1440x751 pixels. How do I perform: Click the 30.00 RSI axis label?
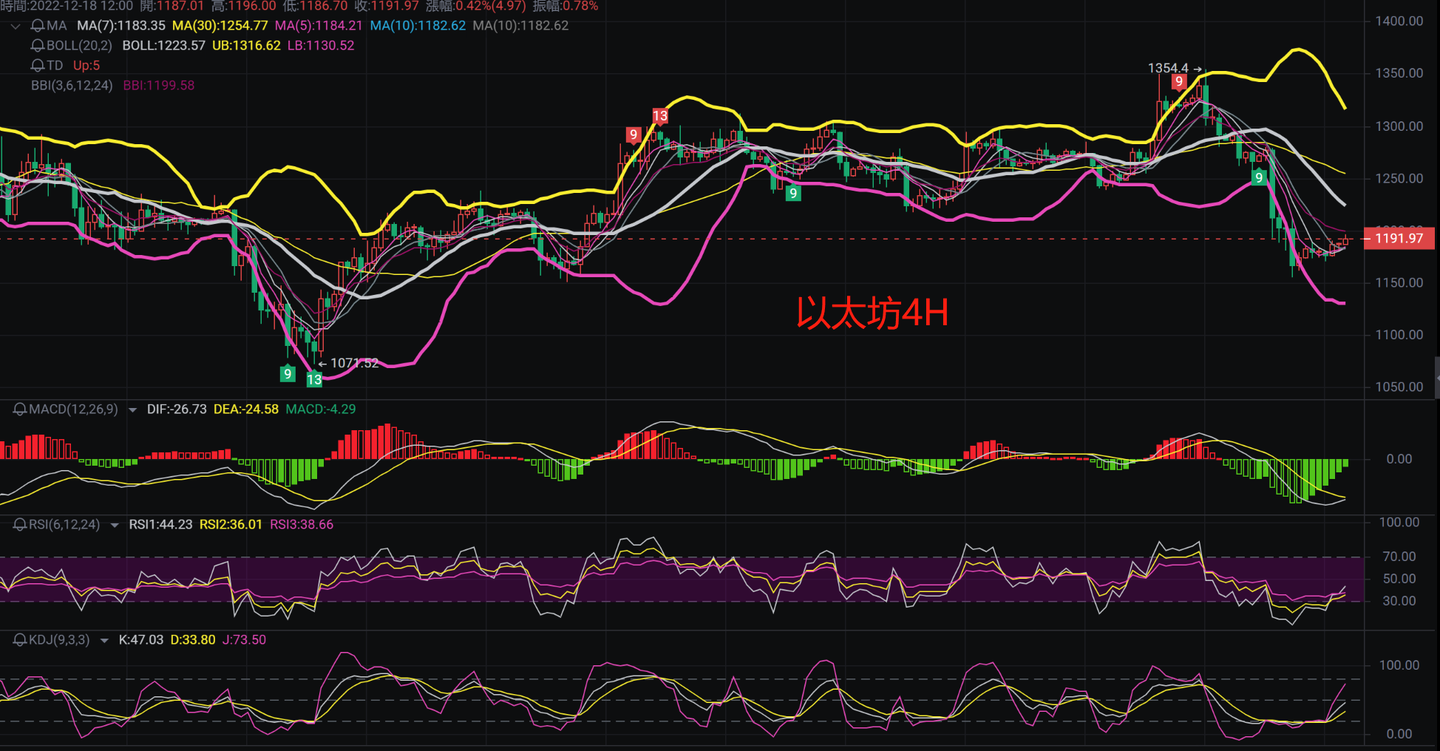1401,600
